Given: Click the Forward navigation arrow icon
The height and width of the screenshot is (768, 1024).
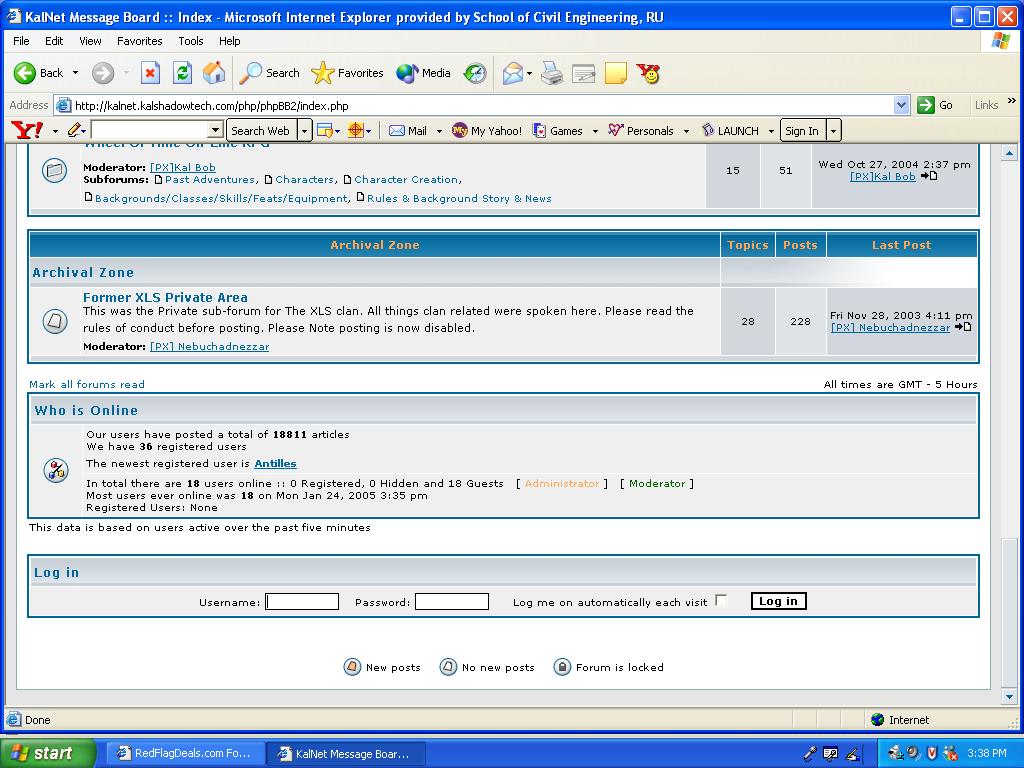Looking at the screenshot, I should tap(103, 73).
